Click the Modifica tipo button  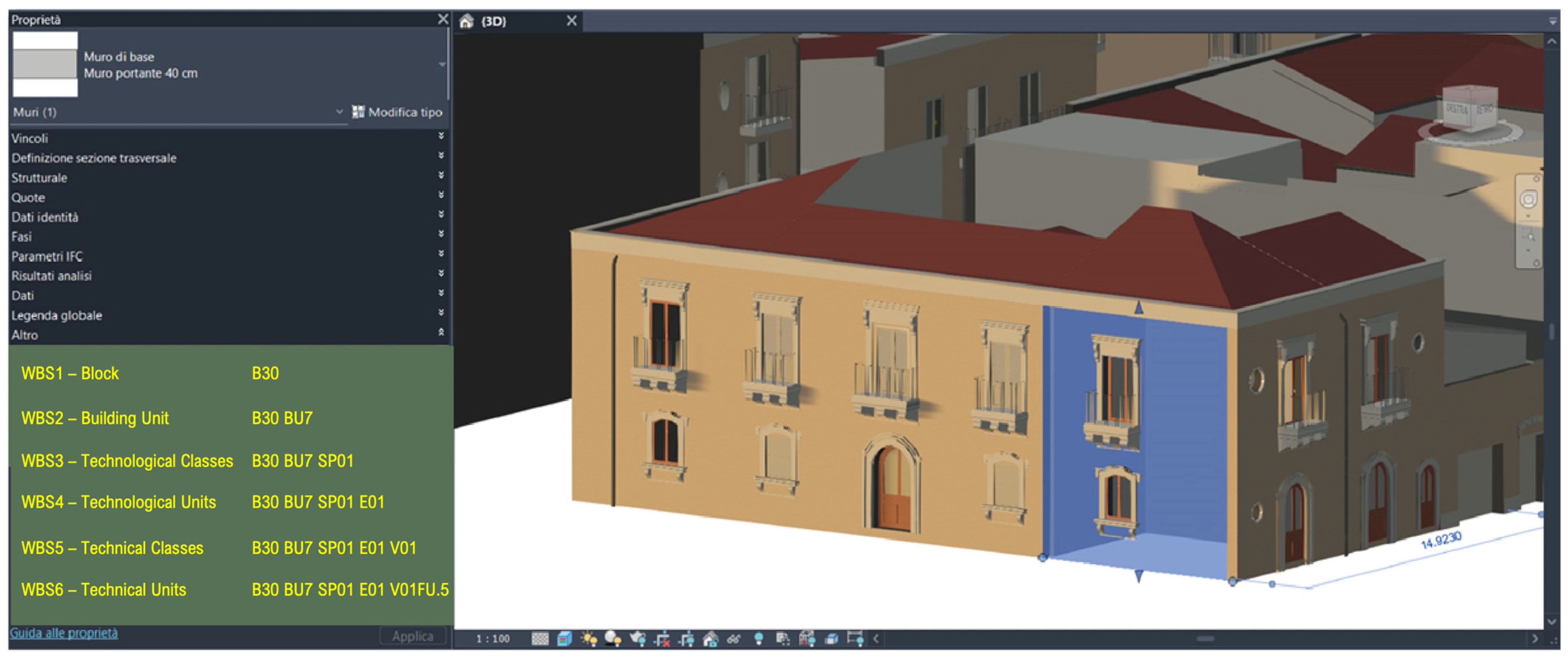[x=398, y=112]
